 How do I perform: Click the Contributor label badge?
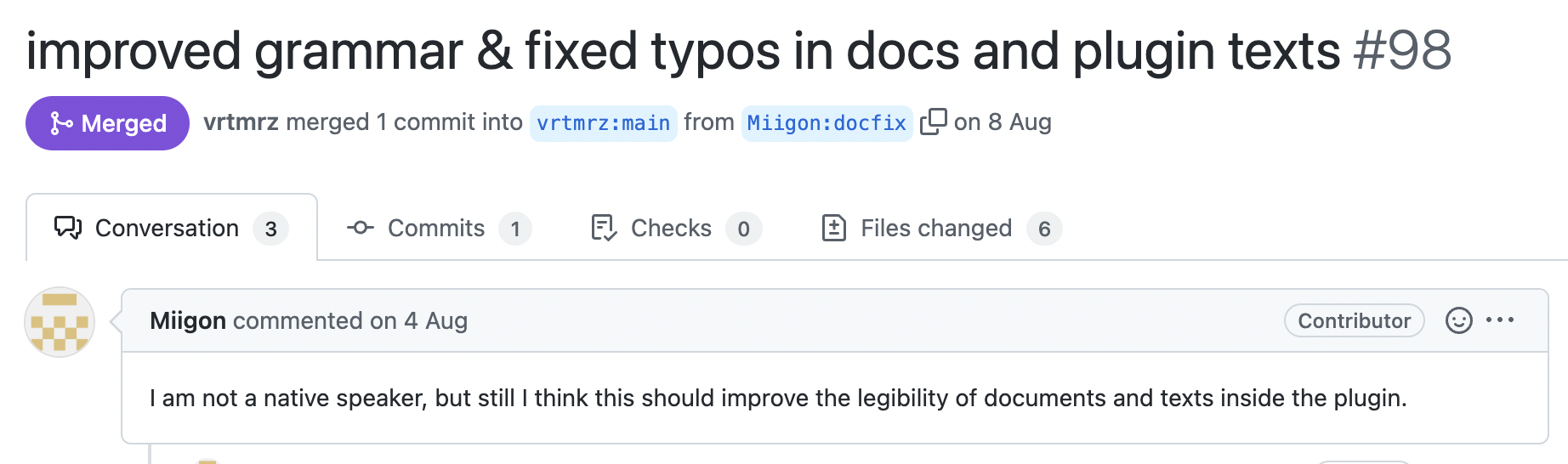point(1354,320)
